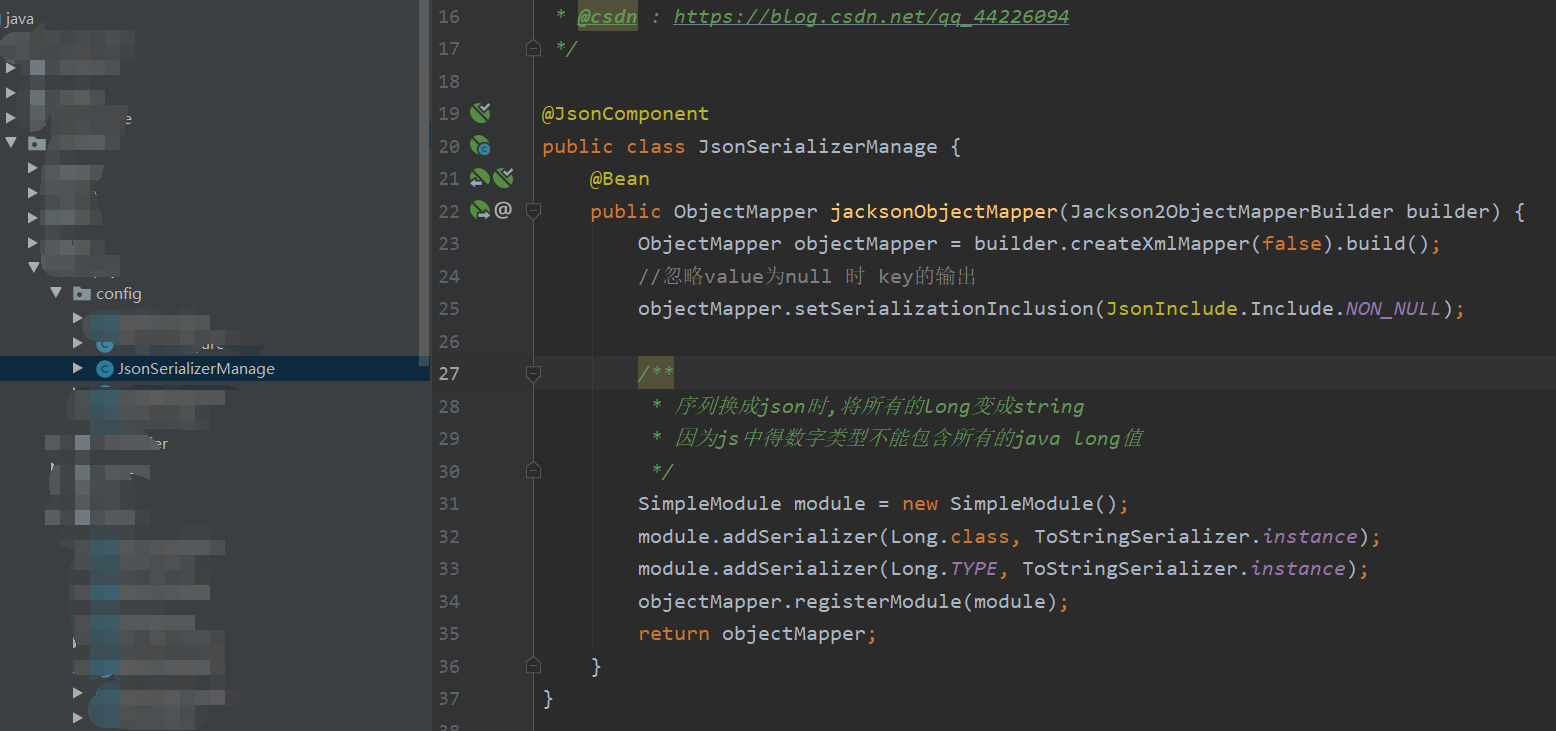The height and width of the screenshot is (731, 1556).
Task: Click the @Bean annotation on line 21
Action: (620, 179)
